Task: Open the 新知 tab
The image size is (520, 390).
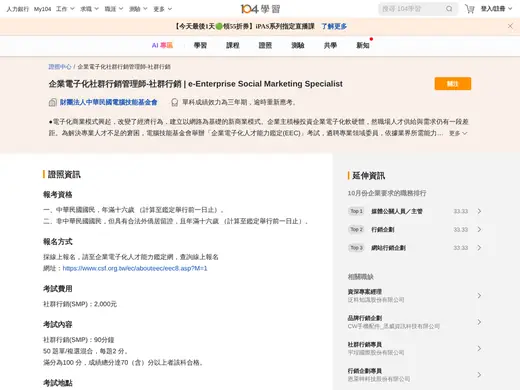Action: click(x=363, y=45)
